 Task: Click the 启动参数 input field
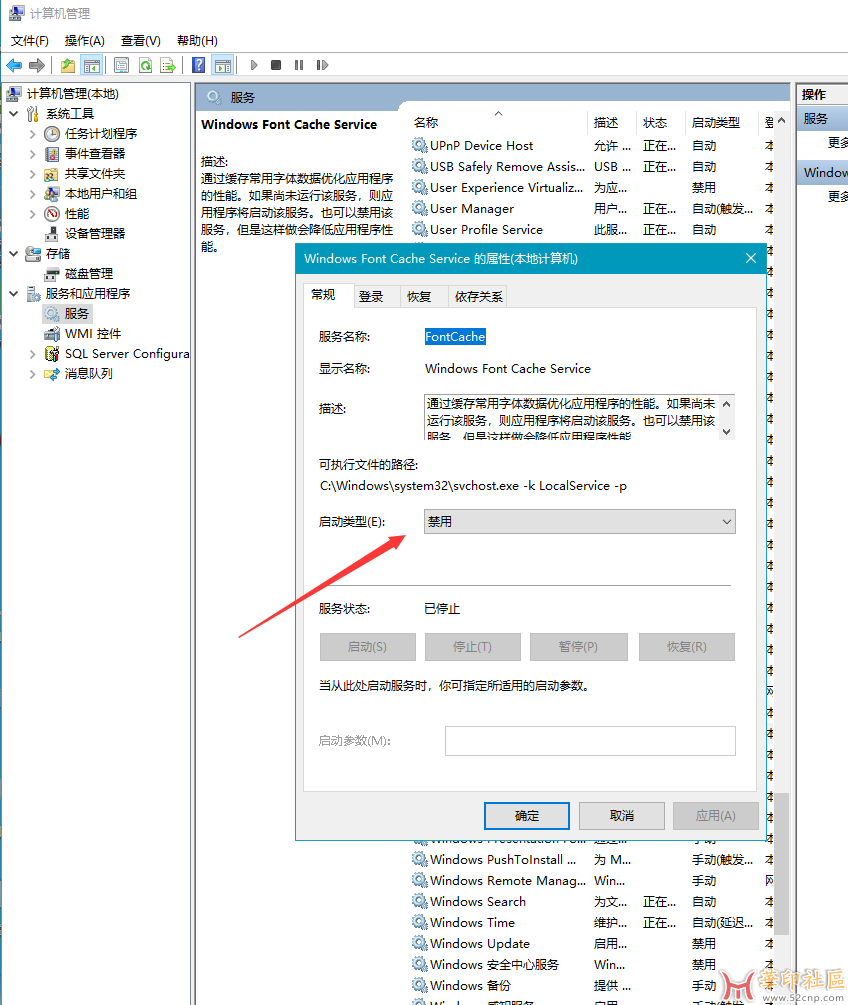click(x=590, y=741)
